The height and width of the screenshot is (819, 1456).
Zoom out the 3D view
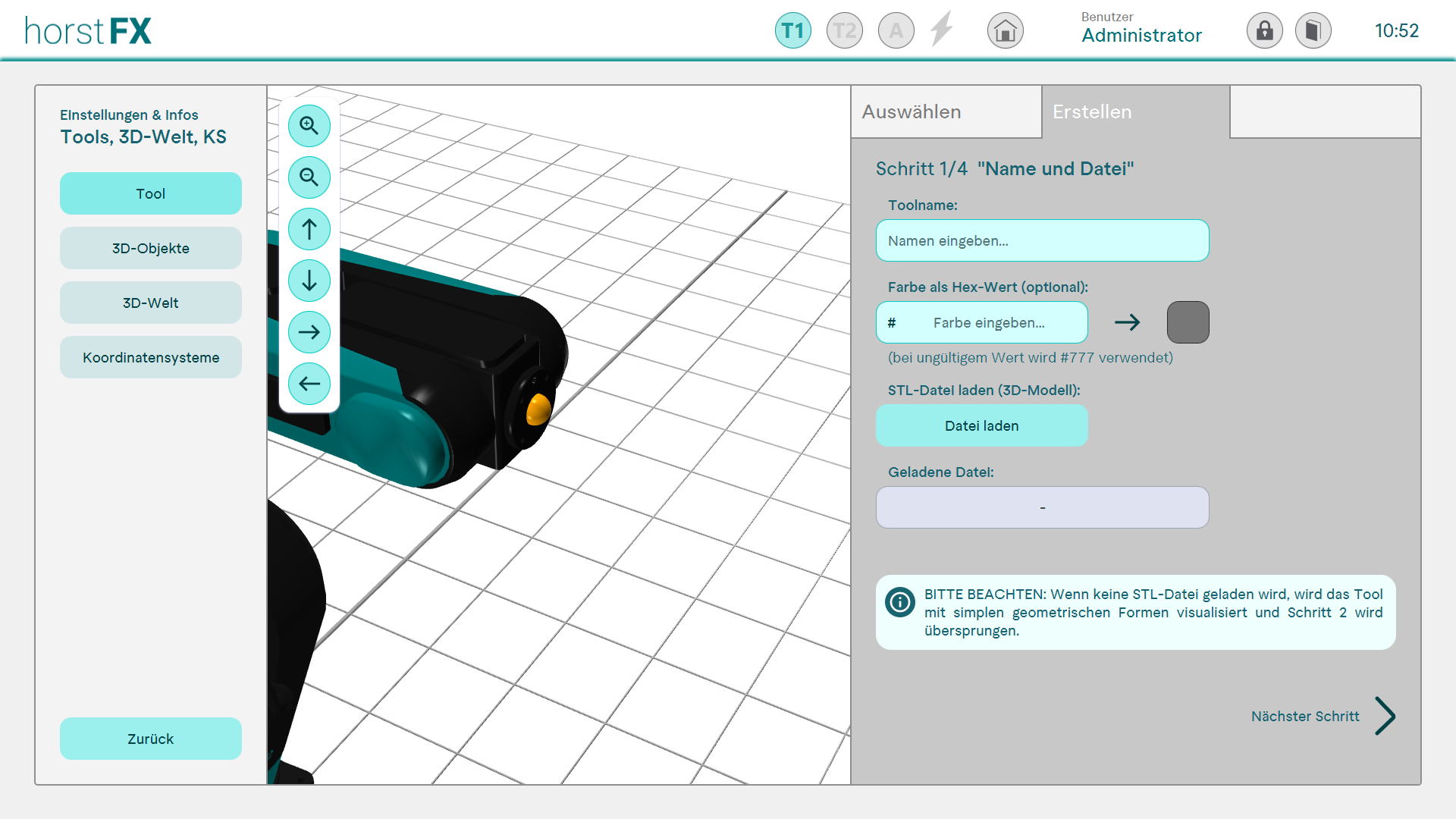coord(309,177)
